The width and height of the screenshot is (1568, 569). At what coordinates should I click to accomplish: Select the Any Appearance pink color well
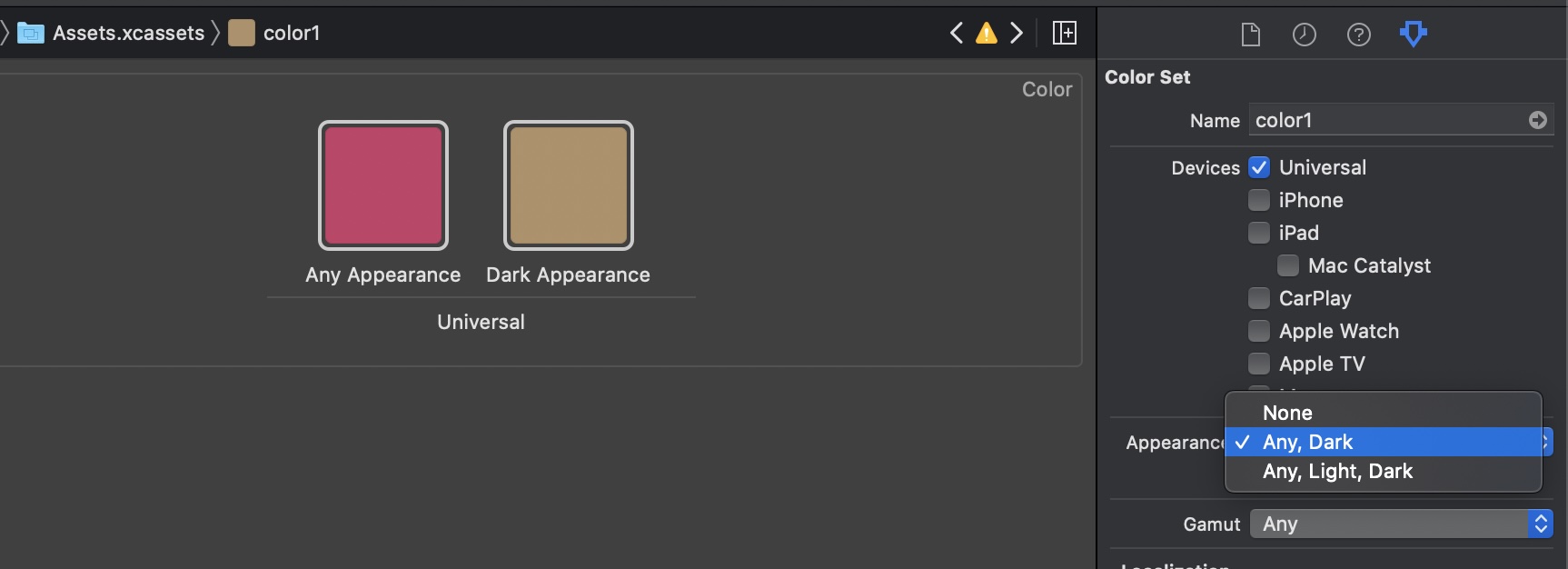pyautogui.click(x=383, y=185)
